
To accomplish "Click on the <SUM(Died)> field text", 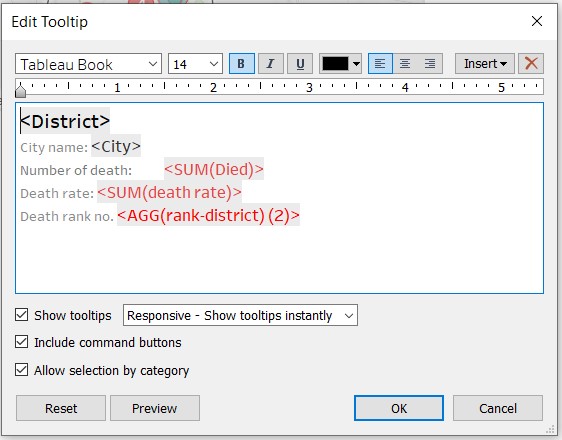I will (214, 169).
